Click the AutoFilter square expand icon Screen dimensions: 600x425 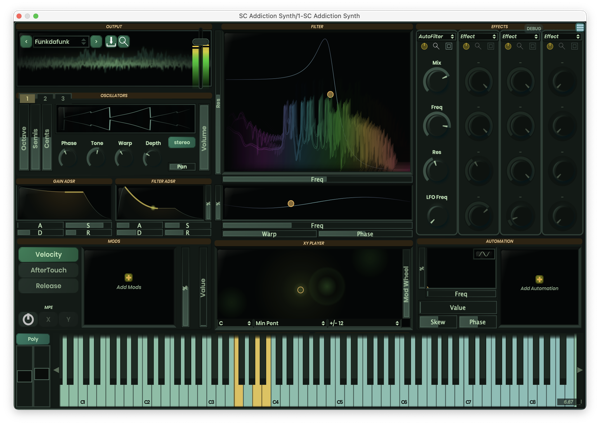coord(449,47)
